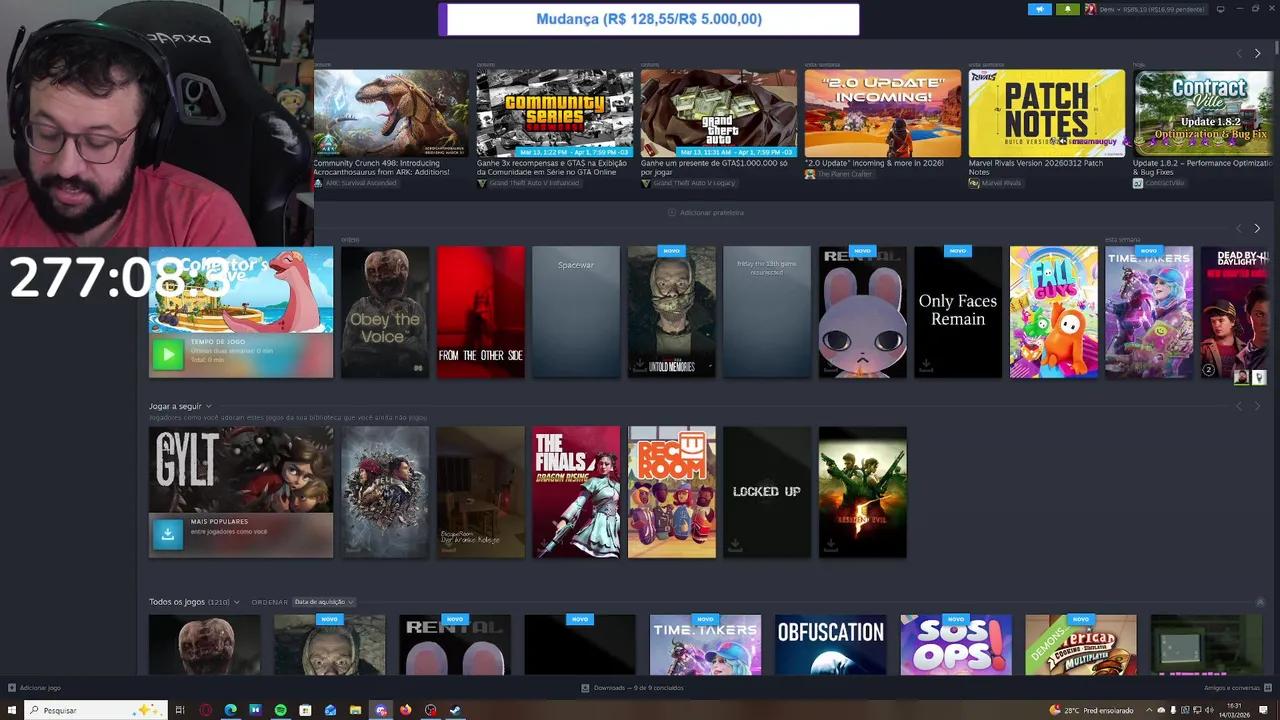Select Only Faces Remain game

tap(958, 312)
